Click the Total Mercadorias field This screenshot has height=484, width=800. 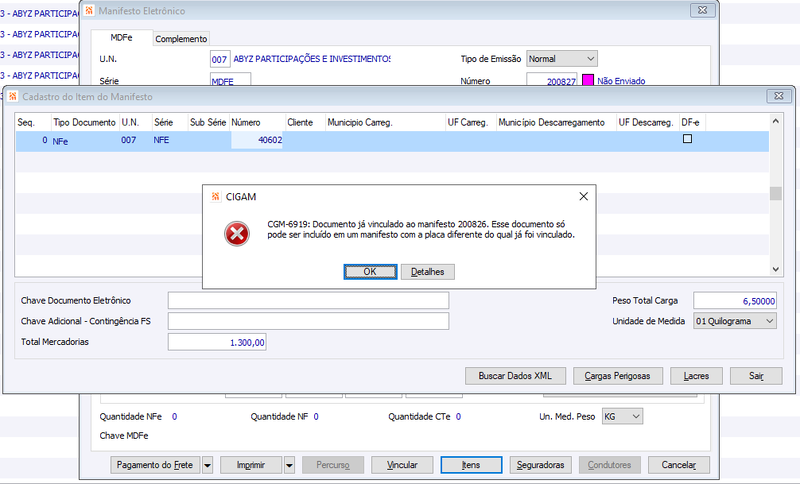tap(217, 342)
